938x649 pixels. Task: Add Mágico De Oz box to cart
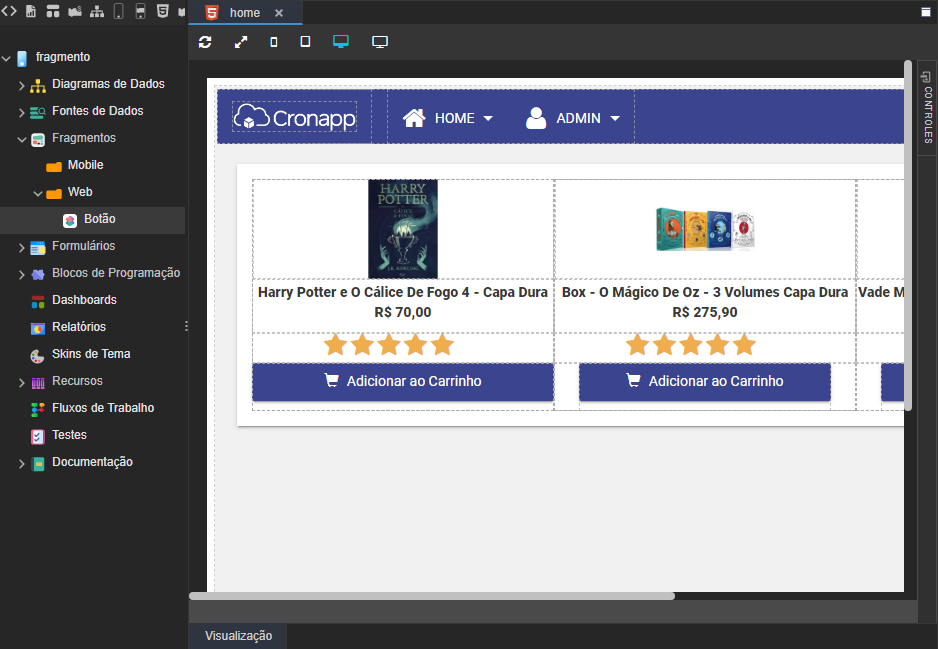coord(705,382)
